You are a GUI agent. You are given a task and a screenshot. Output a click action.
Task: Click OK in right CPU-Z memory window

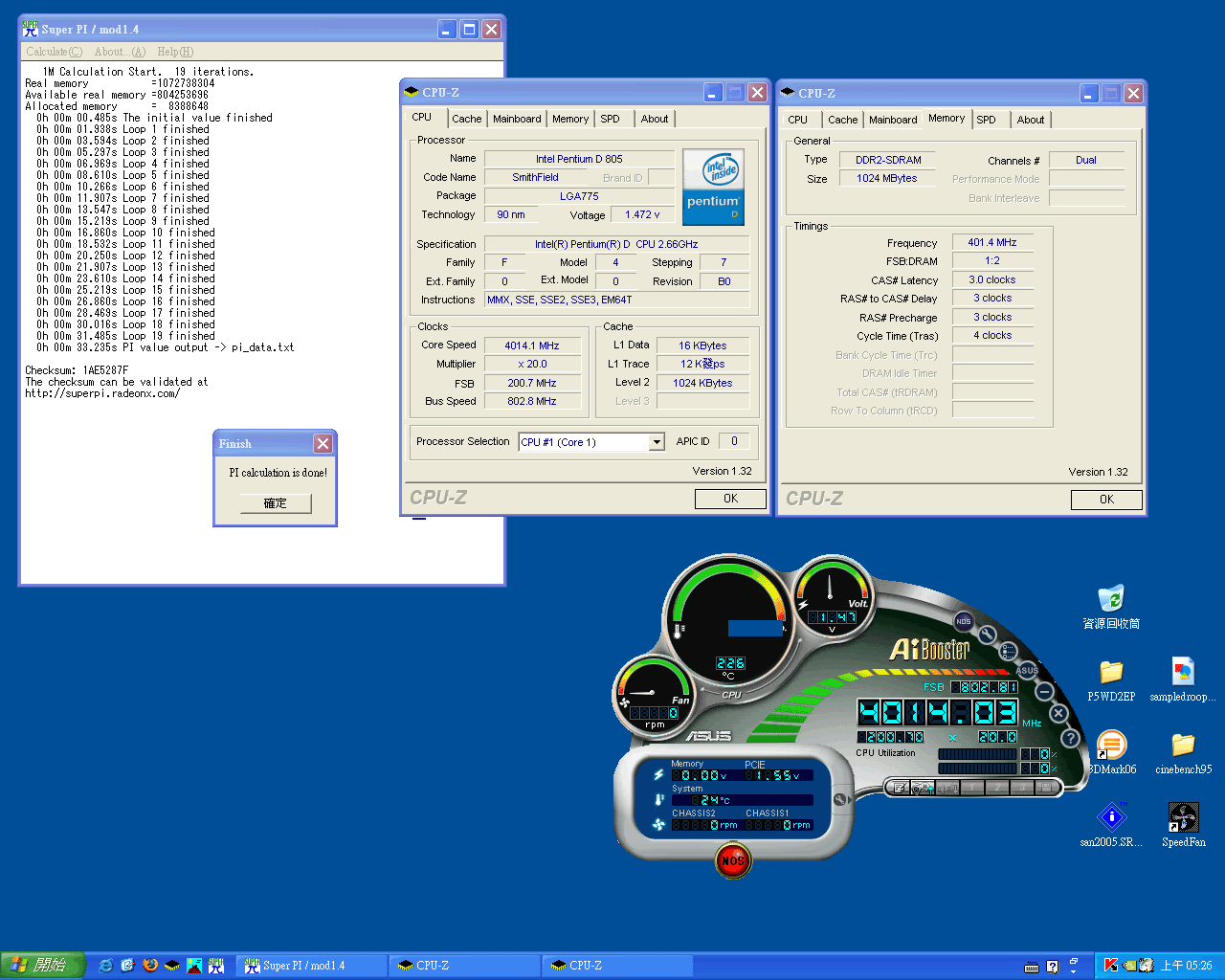1106,500
